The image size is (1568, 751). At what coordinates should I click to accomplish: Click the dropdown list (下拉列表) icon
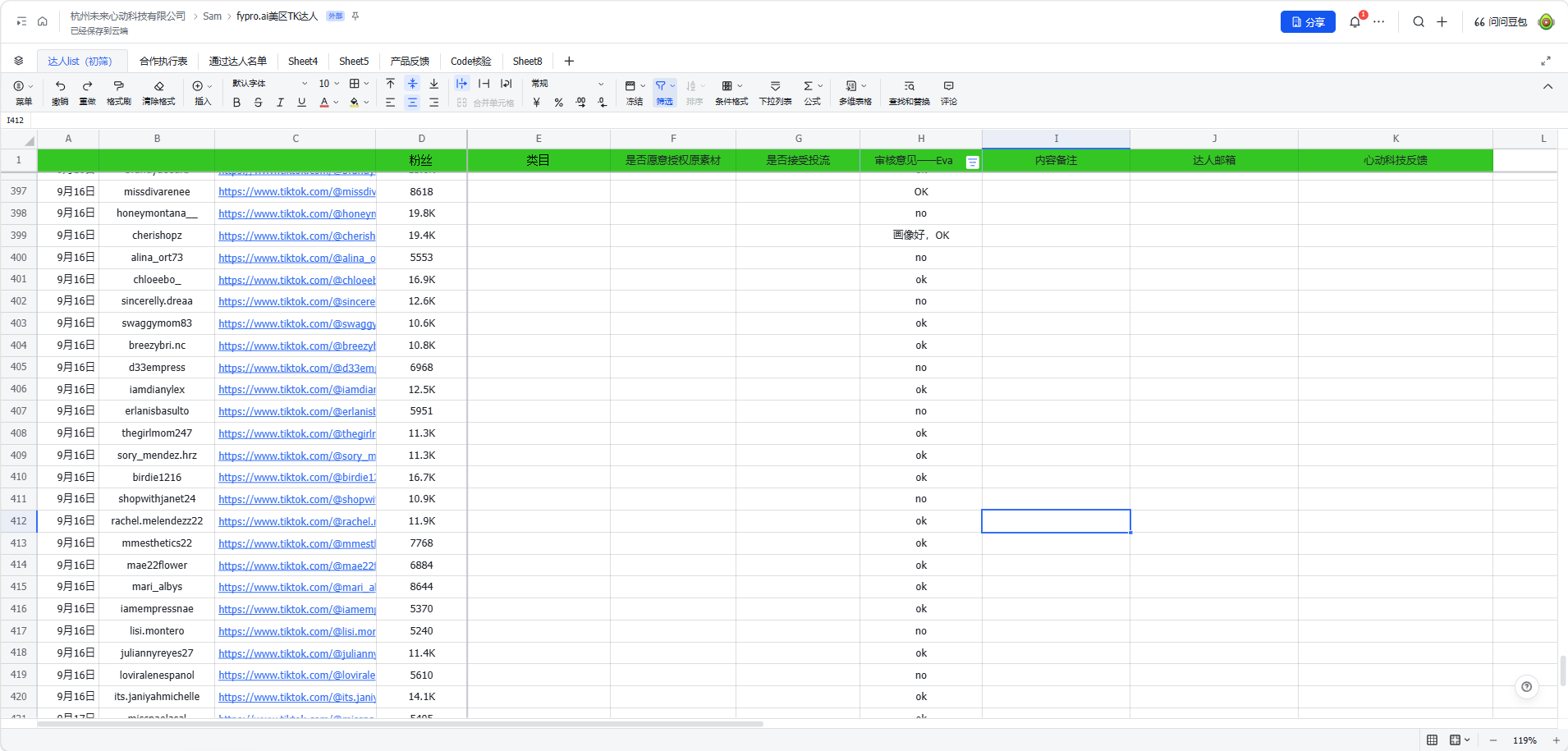[x=775, y=85]
